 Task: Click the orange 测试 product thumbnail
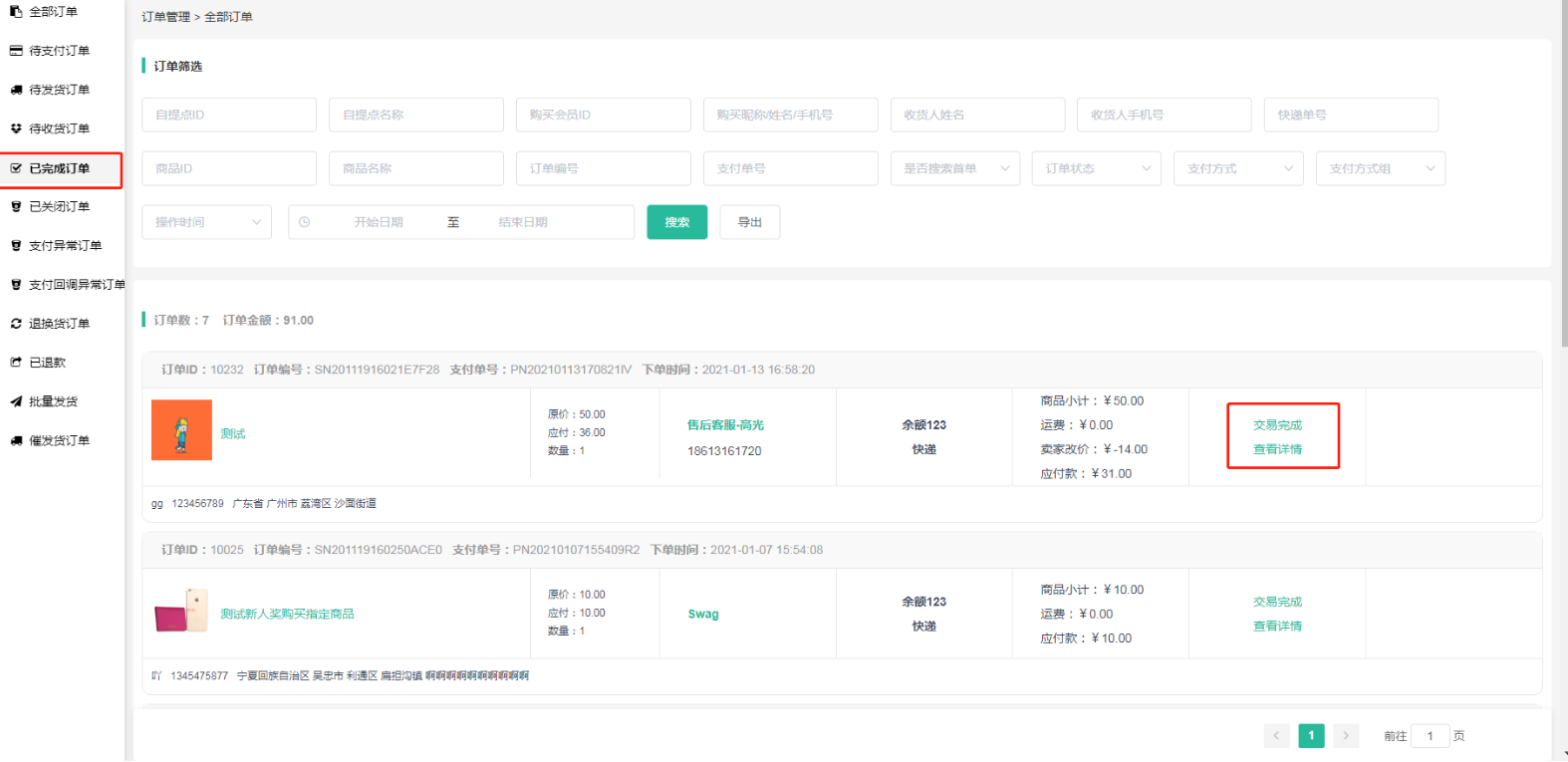point(181,430)
